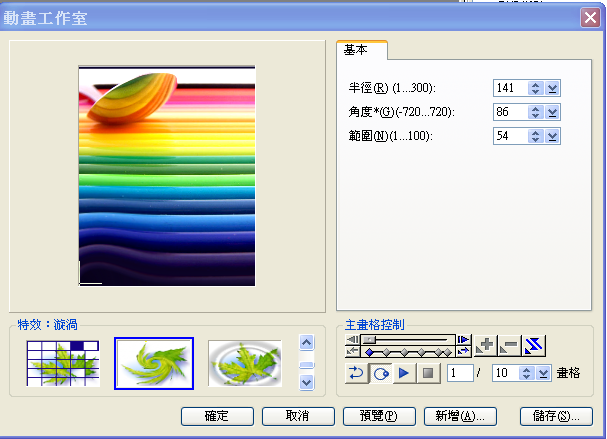Viewport: 607px width, 439px height.
Task: Click the rainbow preview image
Action: tap(167, 176)
